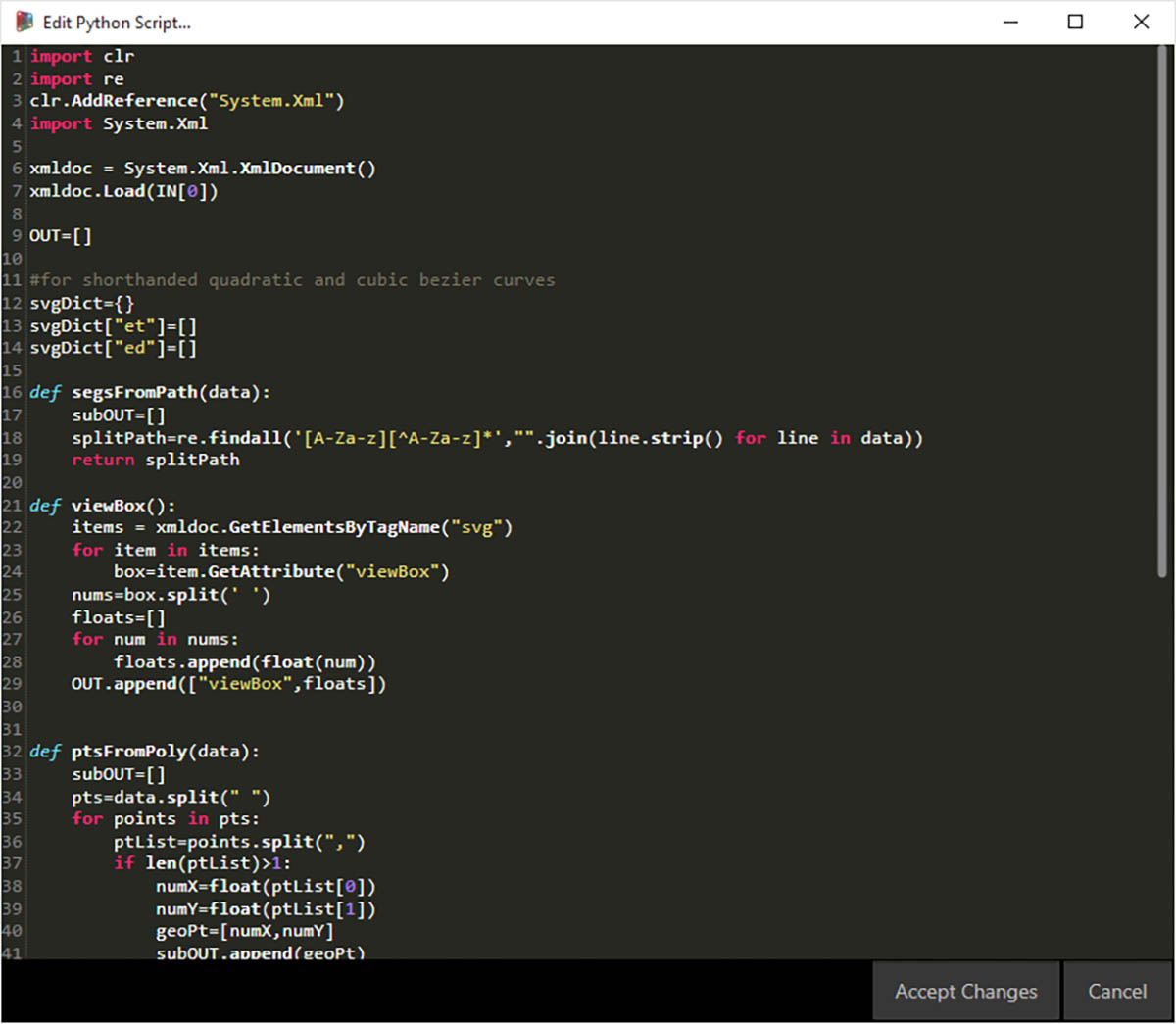Click the def segsFromPath(data) definition
Screen dimensions: 1176x1024
click(x=150, y=393)
